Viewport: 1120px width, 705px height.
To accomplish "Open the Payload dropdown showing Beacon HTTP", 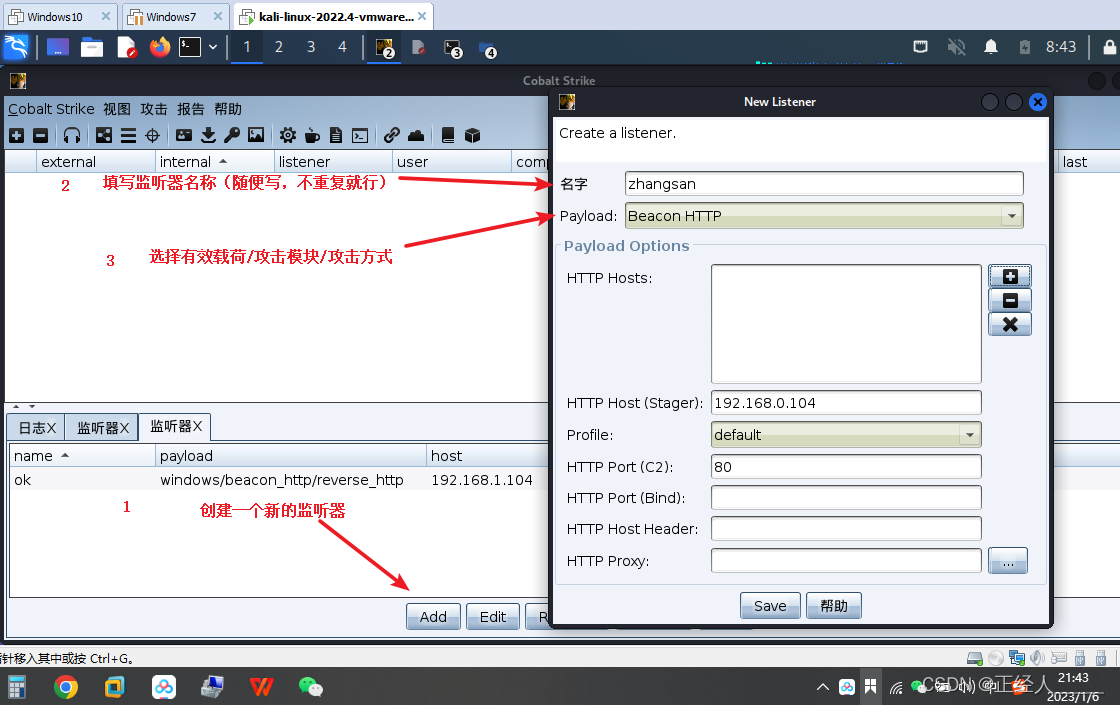I will pos(824,216).
